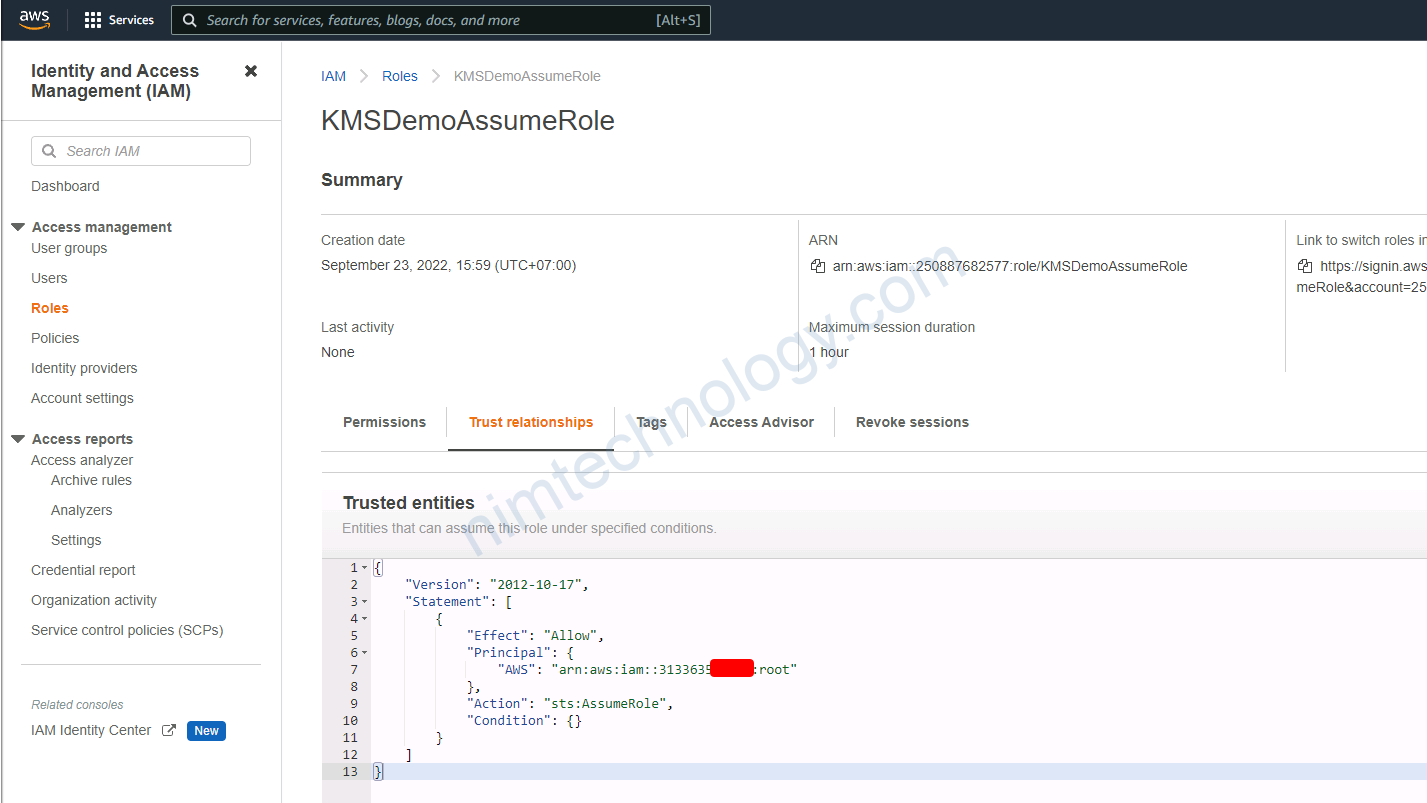Copy the role ARN with copy icon

point(818,266)
